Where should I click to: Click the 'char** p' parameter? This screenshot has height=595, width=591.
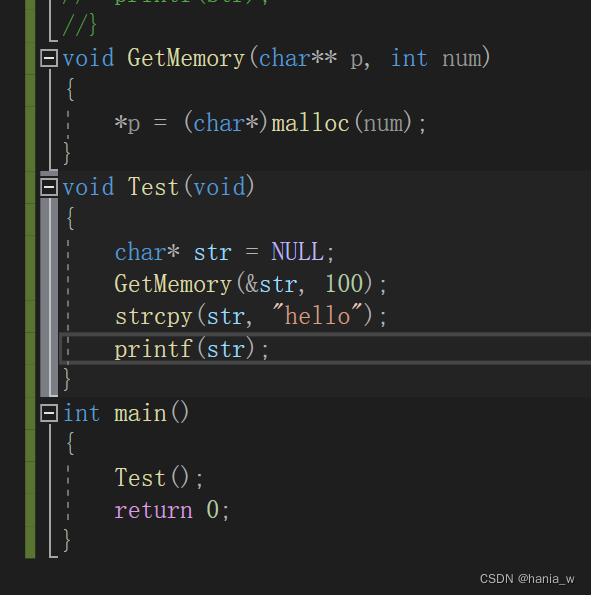(311, 59)
